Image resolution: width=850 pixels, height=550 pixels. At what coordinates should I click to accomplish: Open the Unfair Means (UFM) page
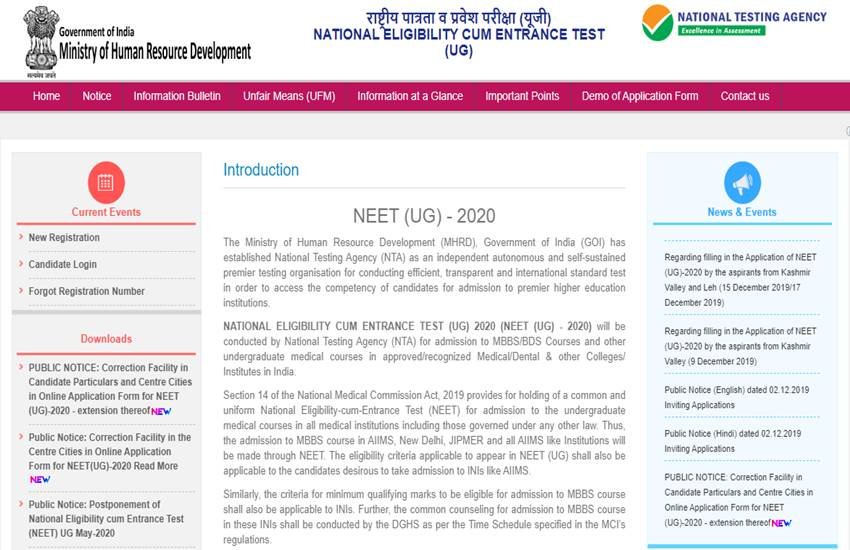pyautogui.click(x=289, y=96)
